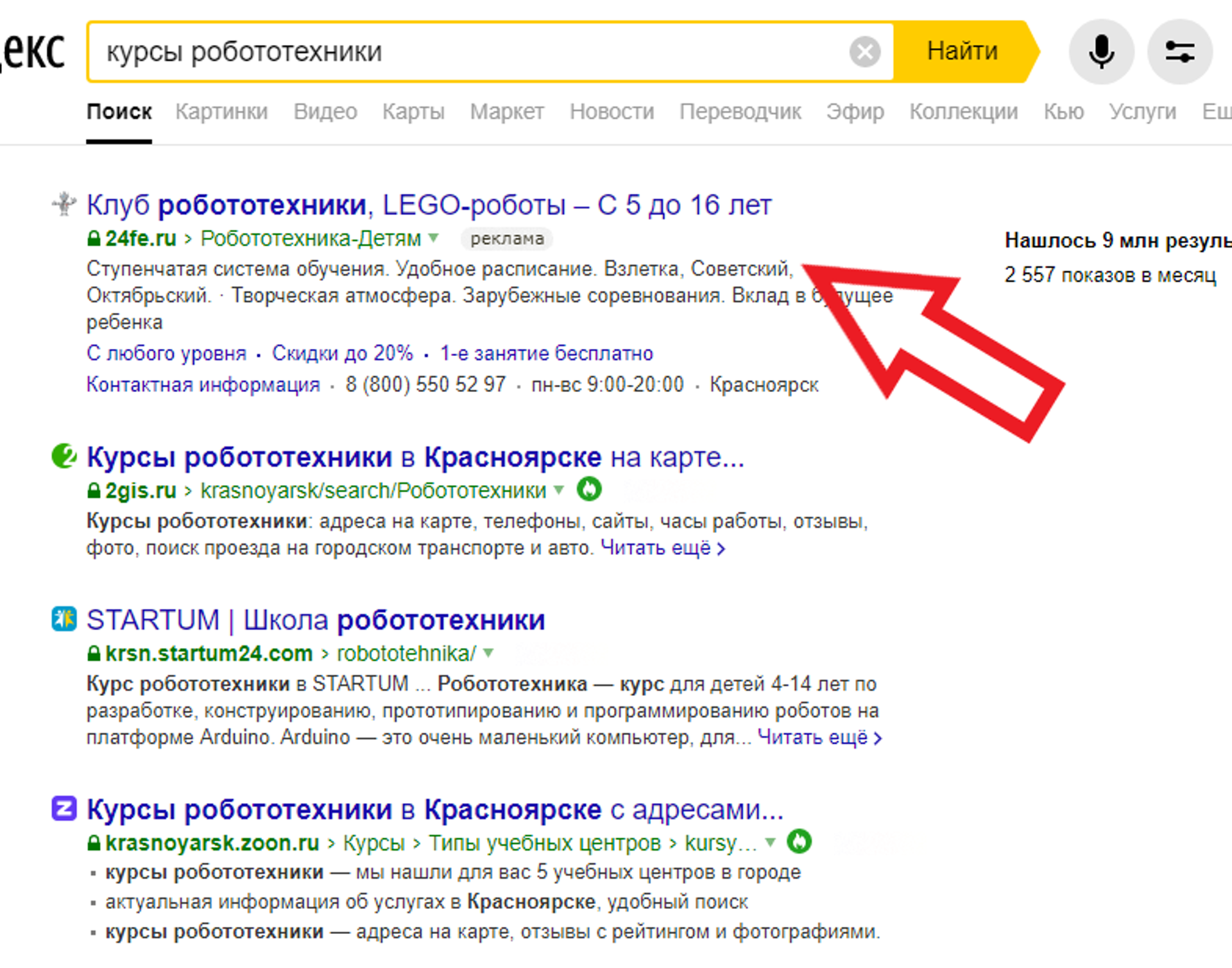
Task: Open the Переводчик tab
Action: pyautogui.click(x=740, y=112)
